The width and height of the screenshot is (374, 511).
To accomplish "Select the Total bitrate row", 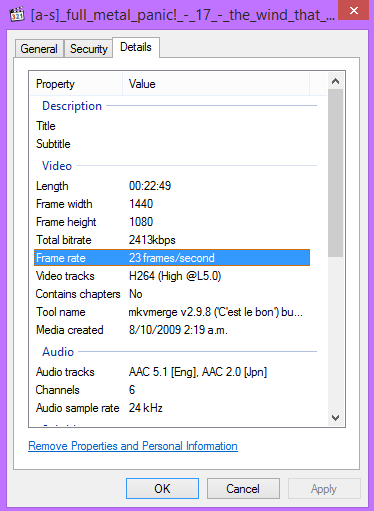I will pyautogui.click(x=172, y=240).
